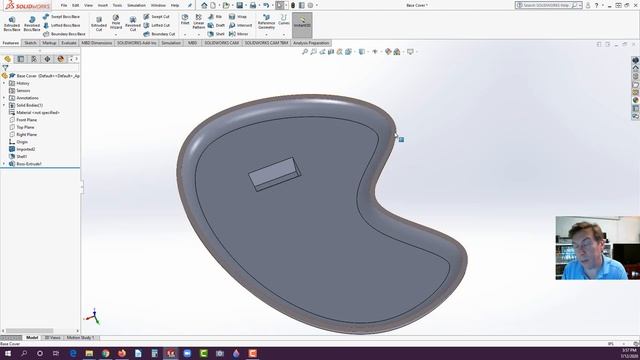This screenshot has width=640, height=360.
Task: Select the Mirror tool
Action: (238, 34)
